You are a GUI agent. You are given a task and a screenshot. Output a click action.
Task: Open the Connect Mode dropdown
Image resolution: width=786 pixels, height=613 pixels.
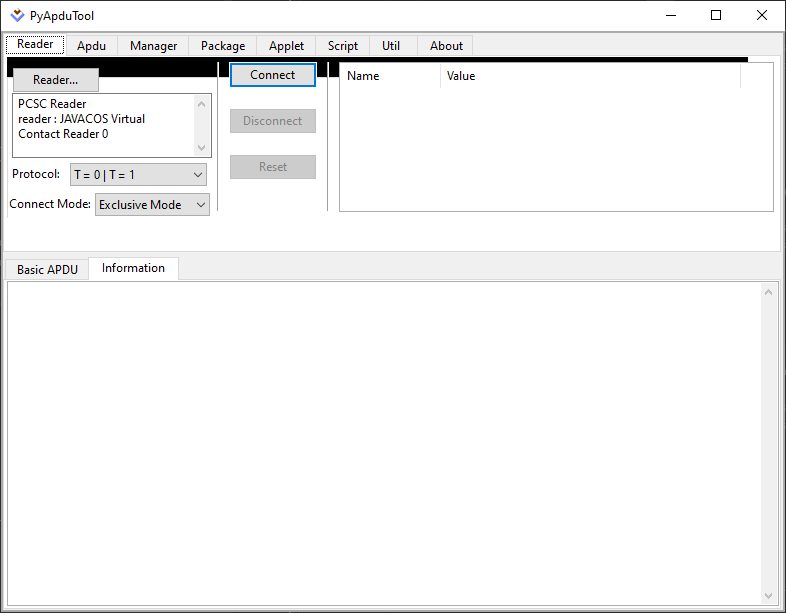pyautogui.click(x=152, y=205)
